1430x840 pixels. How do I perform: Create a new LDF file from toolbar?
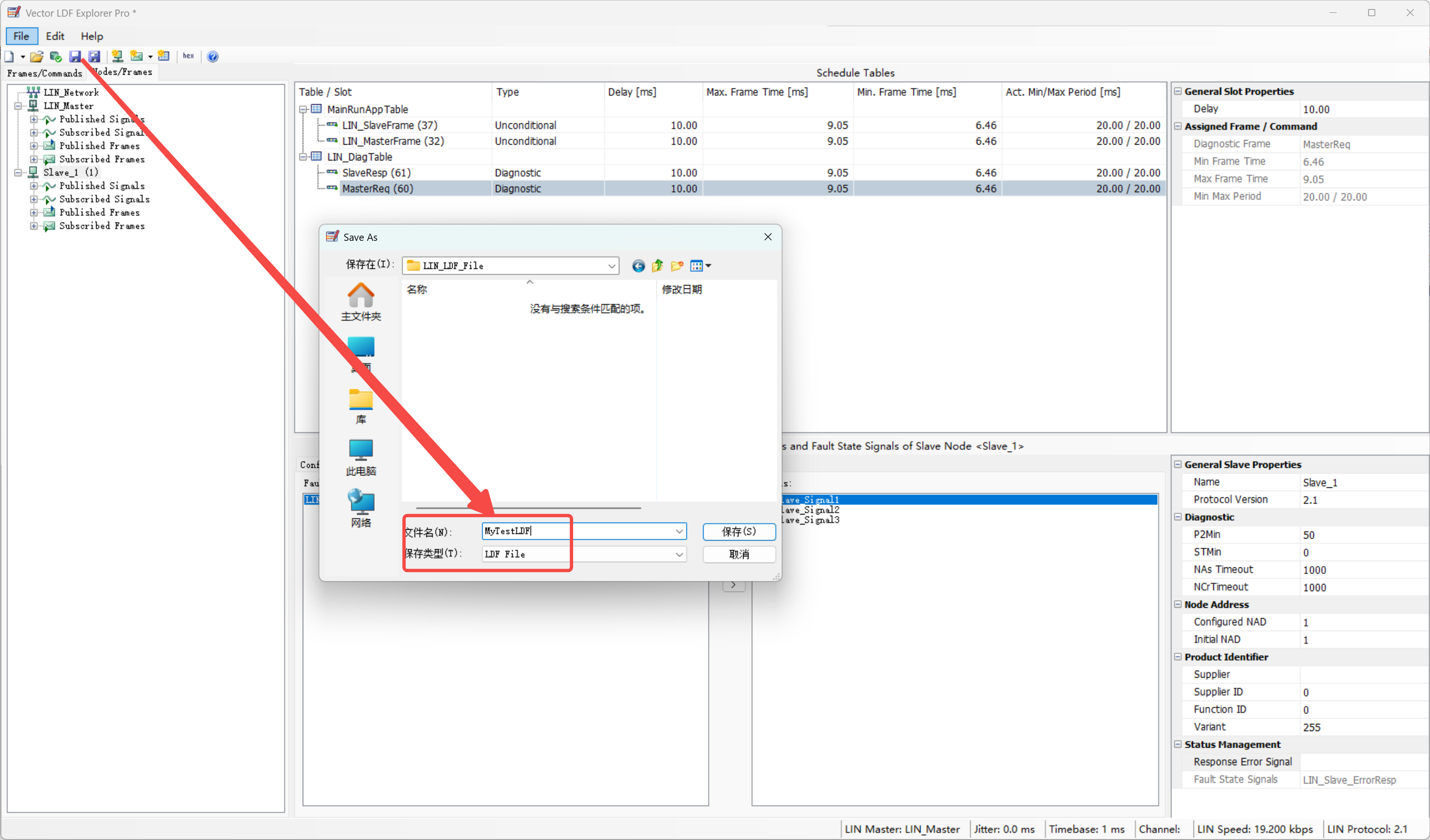9,56
